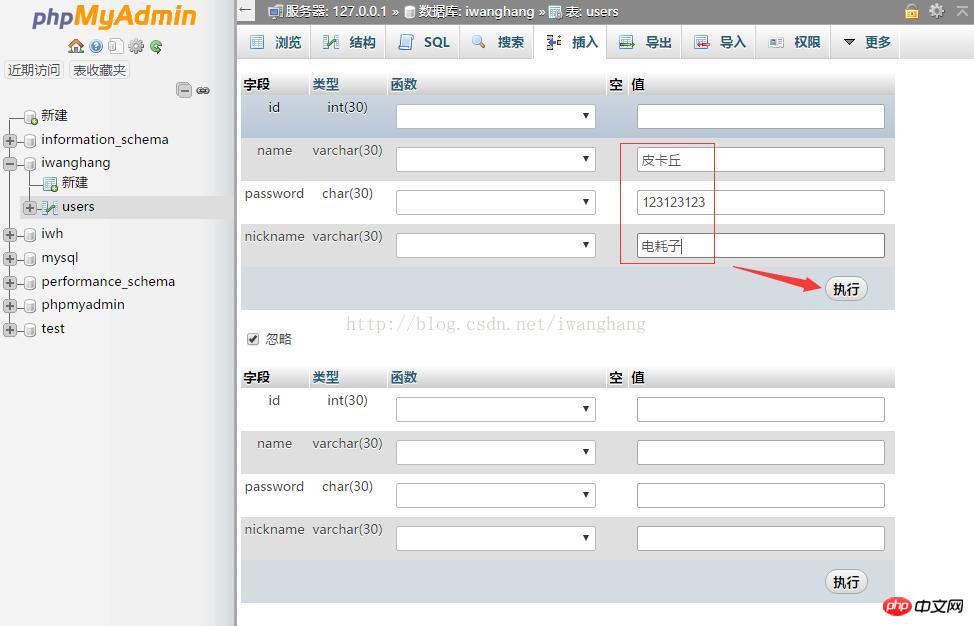Toggle the 忽略 (ignore) checkbox
The image size is (974, 626).
253,338
